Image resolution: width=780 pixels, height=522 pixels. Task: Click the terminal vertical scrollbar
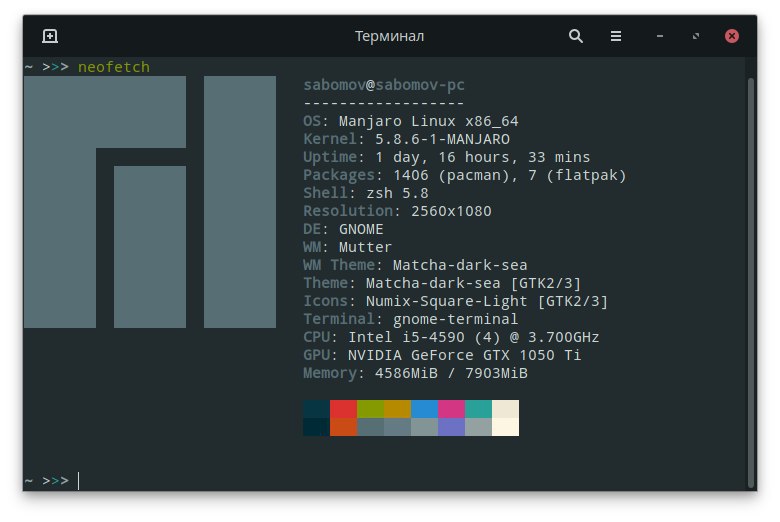(x=751, y=283)
